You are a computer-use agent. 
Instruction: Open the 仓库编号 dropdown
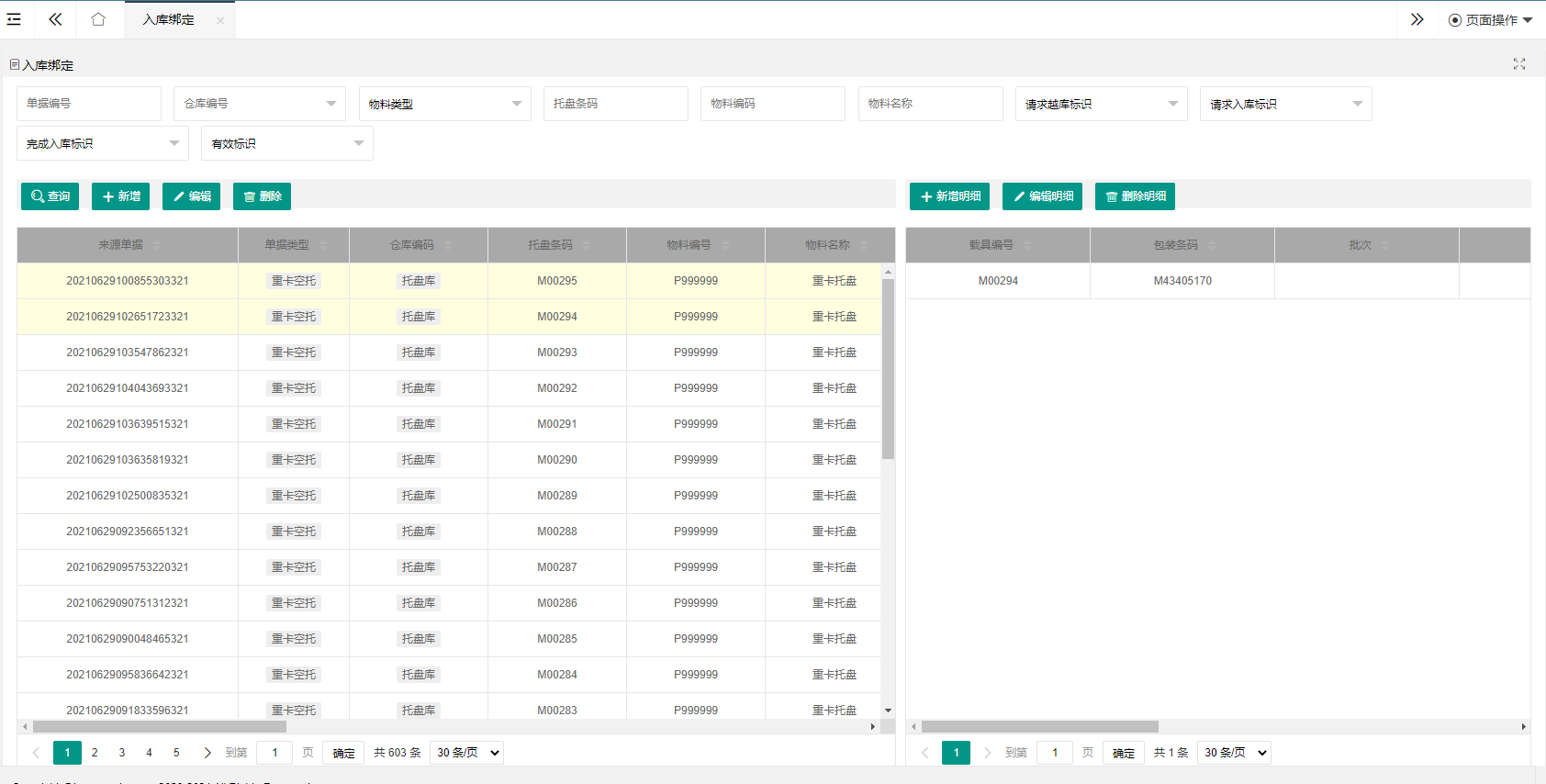point(260,104)
